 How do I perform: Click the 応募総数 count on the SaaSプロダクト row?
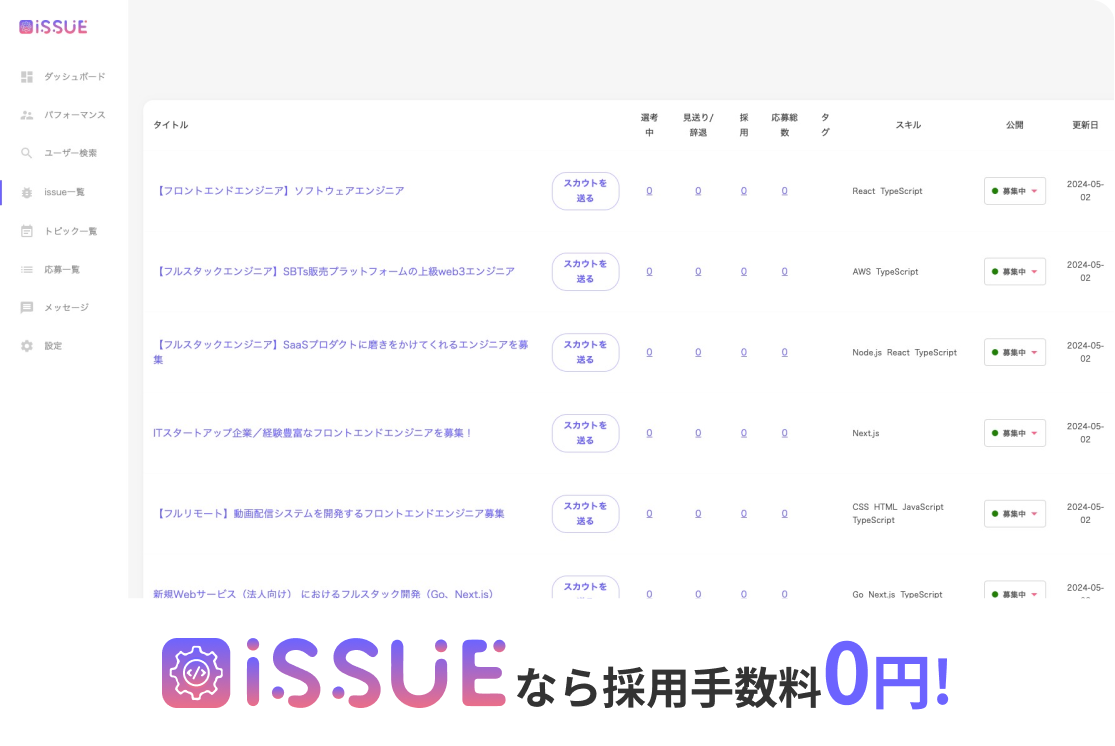pyautogui.click(x=784, y=352)
